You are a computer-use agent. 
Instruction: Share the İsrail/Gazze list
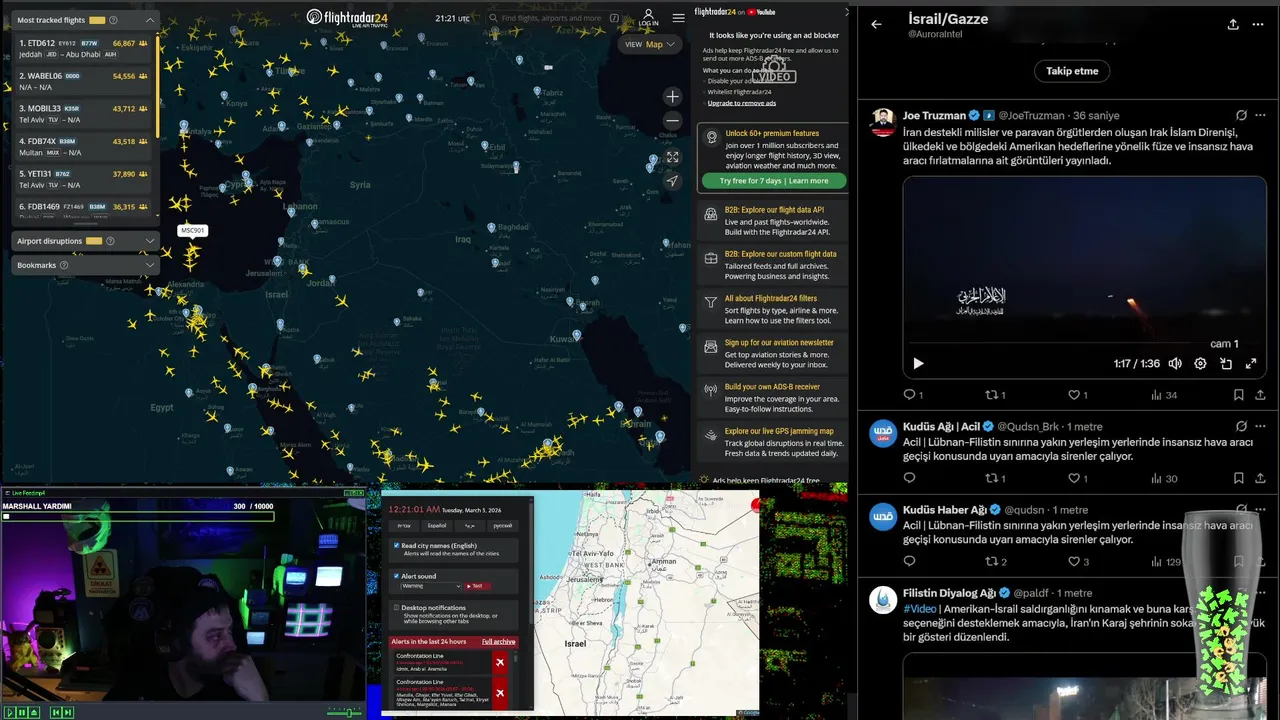pyautogui.click(x=1233, y=24)
